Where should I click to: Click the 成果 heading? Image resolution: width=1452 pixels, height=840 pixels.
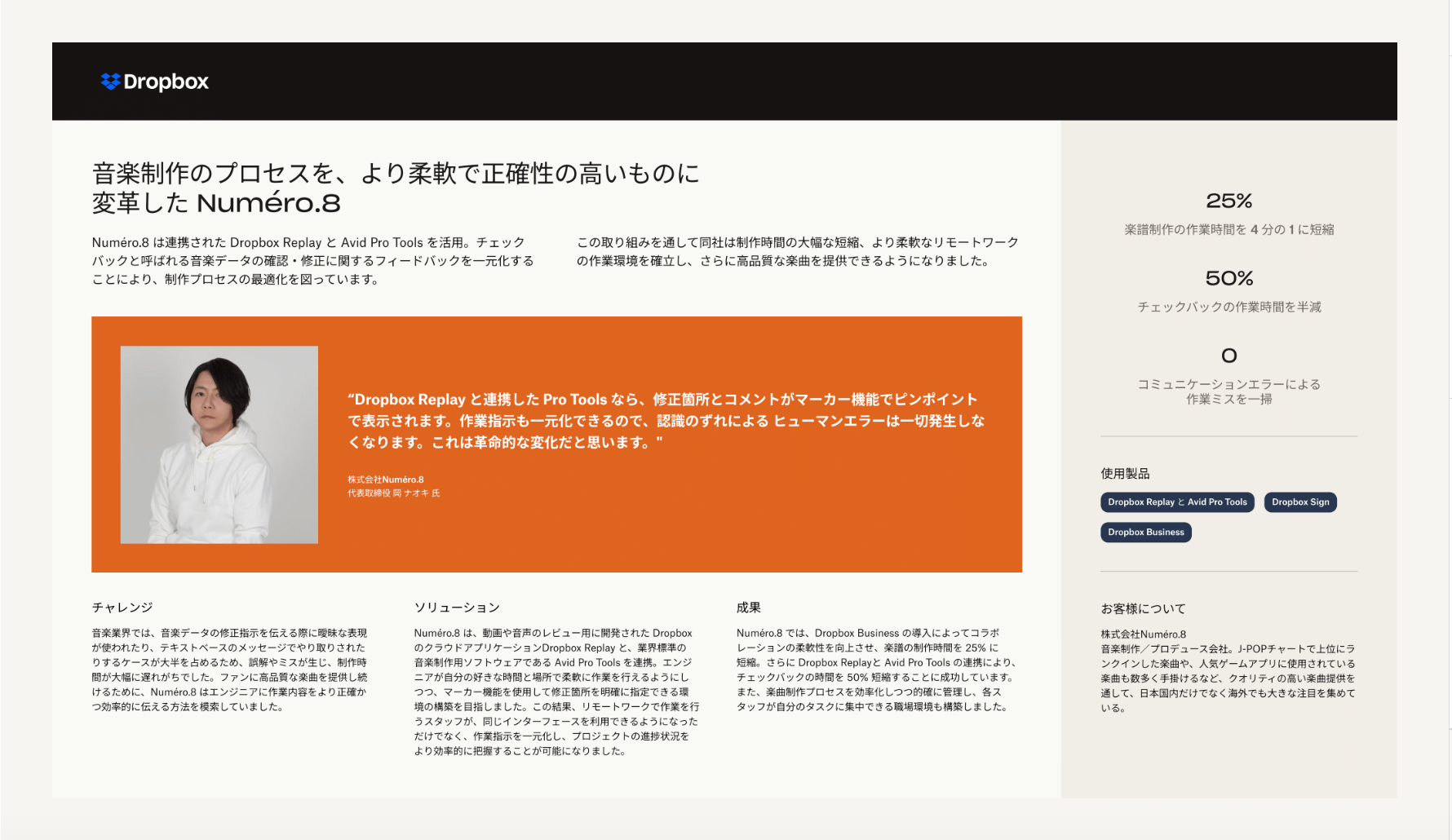click(748, 608)
